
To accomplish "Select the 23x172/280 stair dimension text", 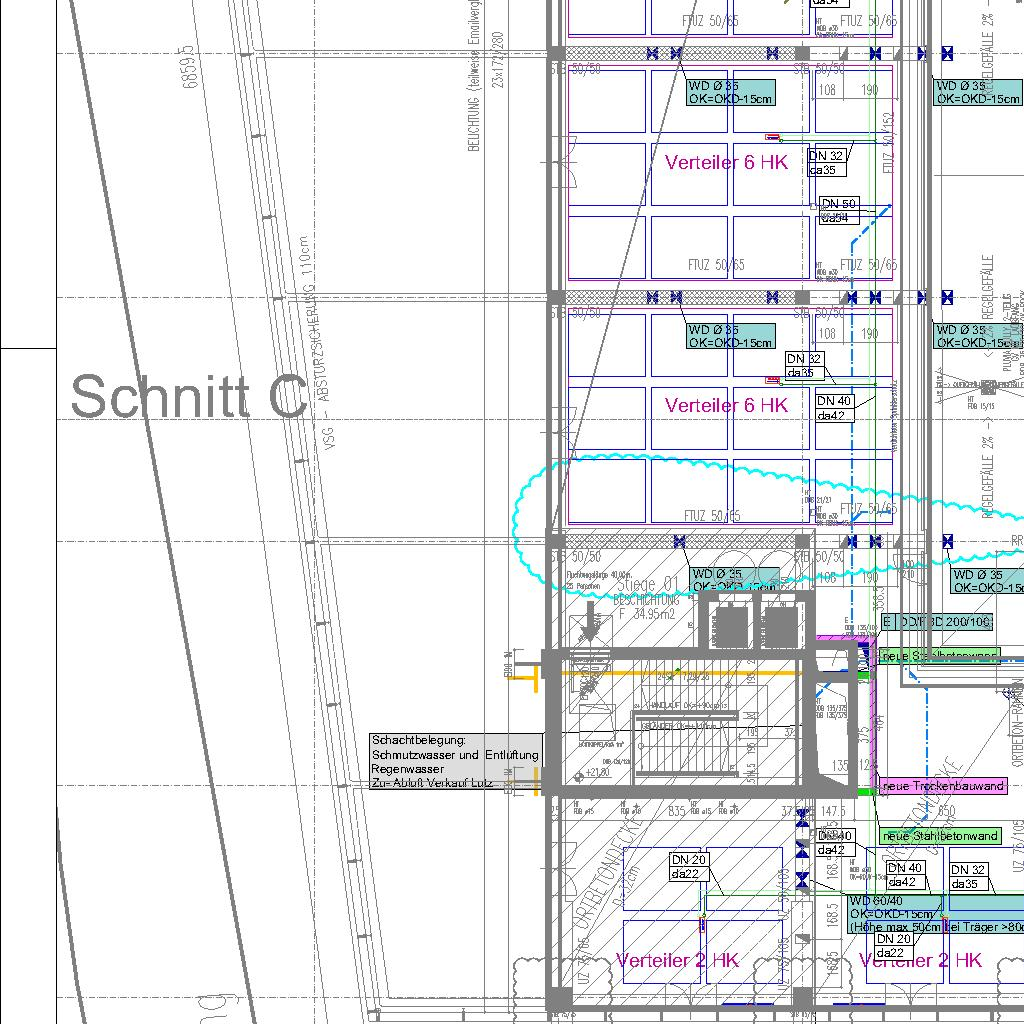I will tap(499, 59).
